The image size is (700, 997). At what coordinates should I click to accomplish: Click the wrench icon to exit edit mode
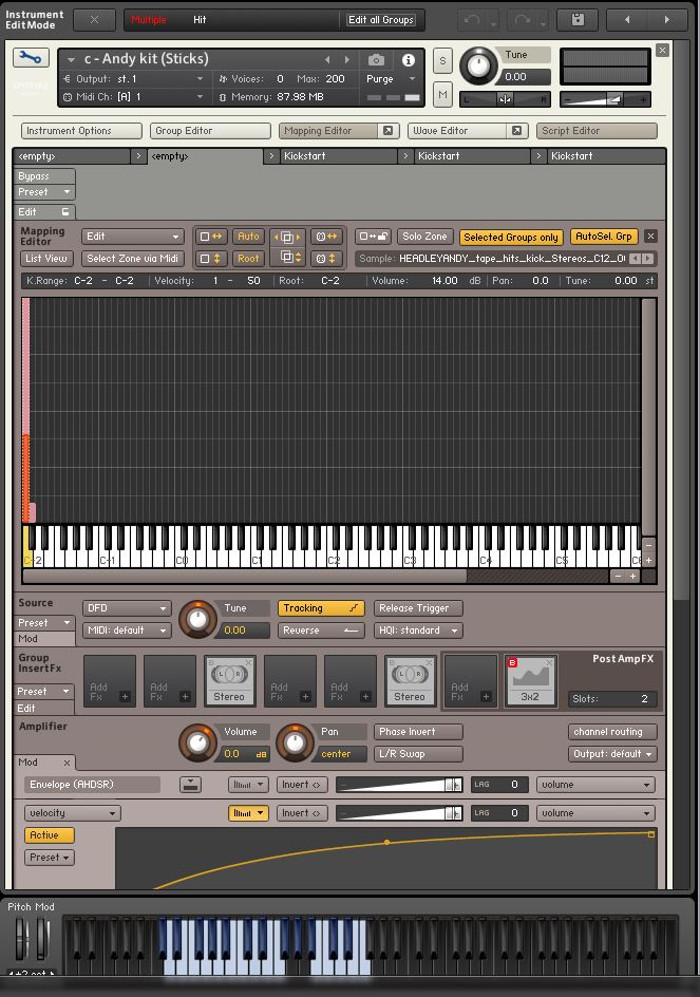tap(30, 58)
